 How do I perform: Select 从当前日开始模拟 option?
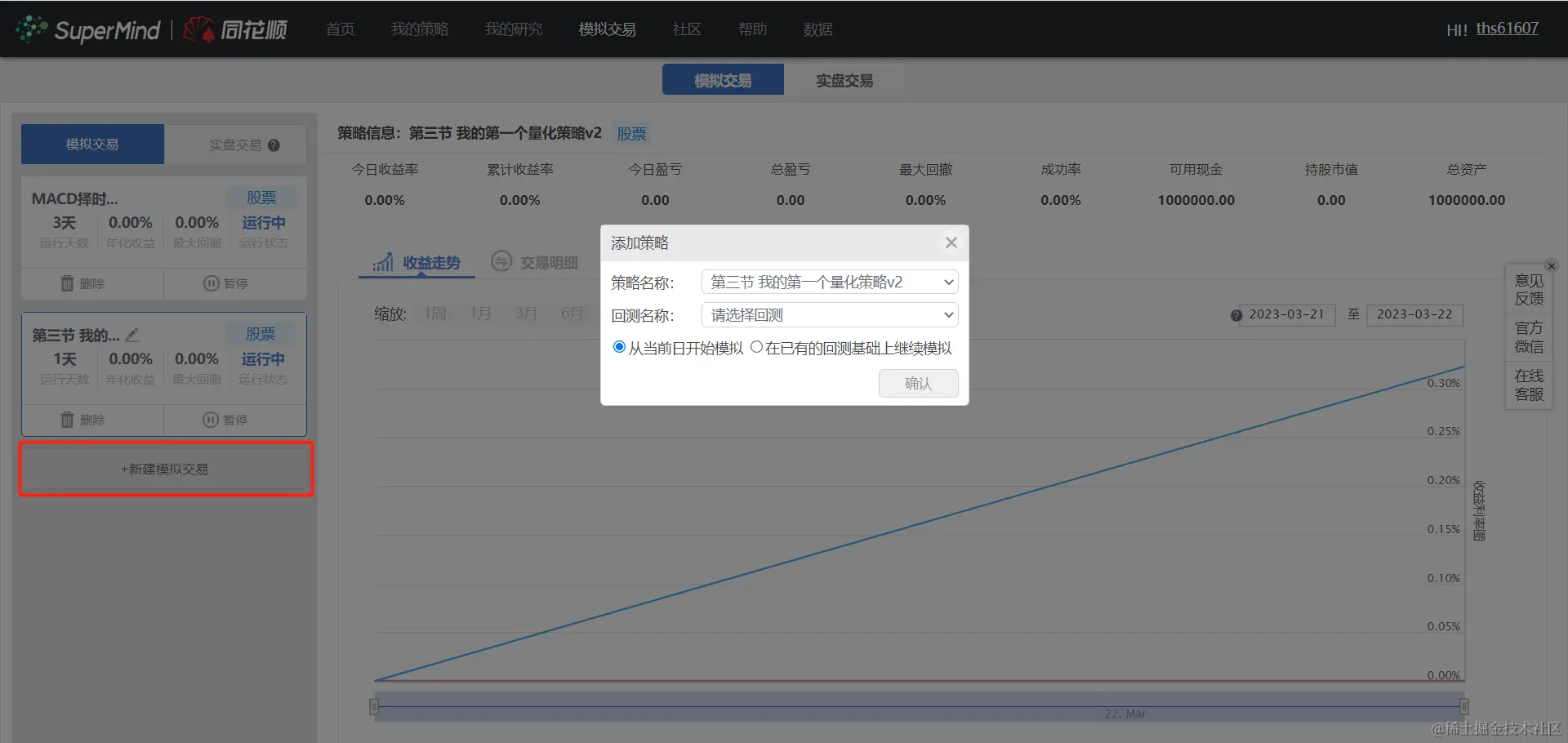tap(619, 346)
